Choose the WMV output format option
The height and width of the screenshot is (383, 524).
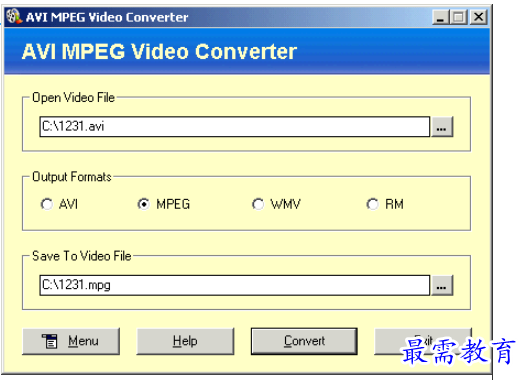pos(258,204)
